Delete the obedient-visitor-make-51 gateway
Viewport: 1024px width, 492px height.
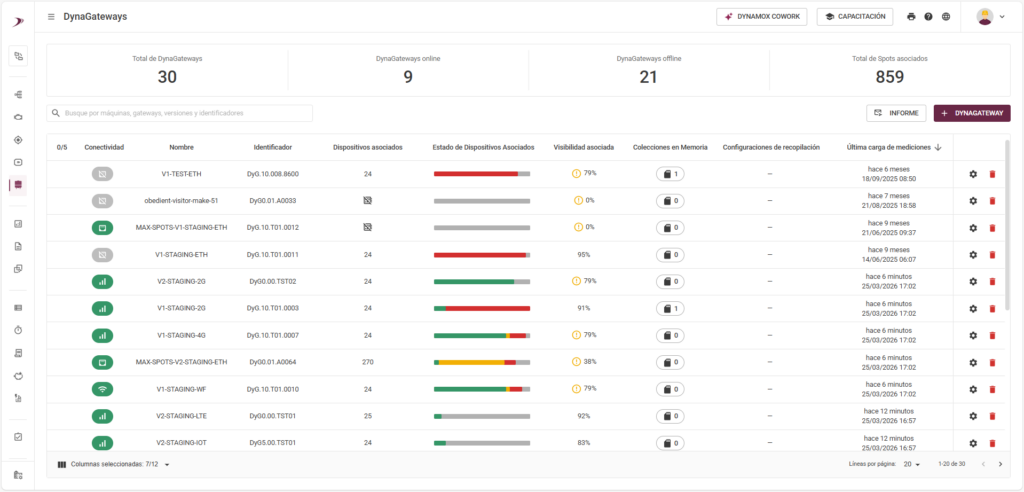(x=992, y=201)
